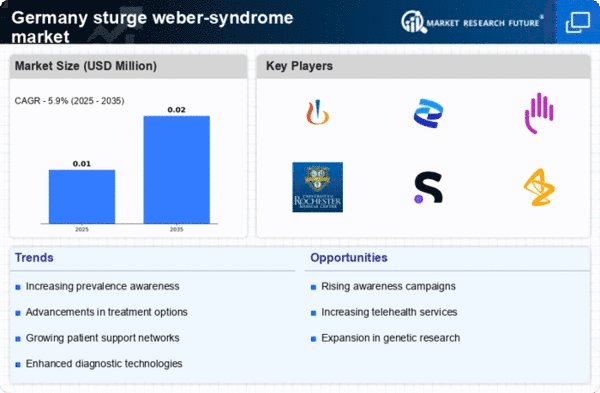Viewport: 600px width, 393px height.
Task: Click the CAGR - 5.9% (2025 - 2035) label
Action: (x=69, y=101)
